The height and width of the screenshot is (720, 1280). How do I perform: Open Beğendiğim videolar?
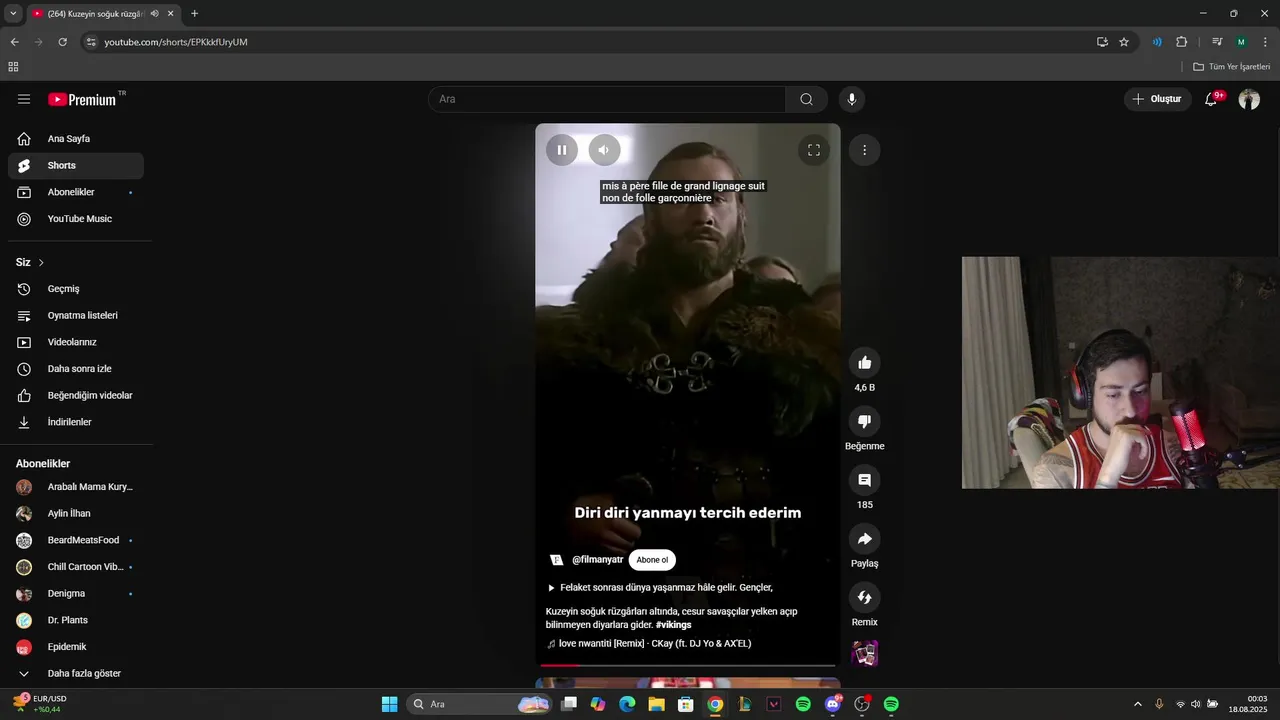tap(76, 395)
